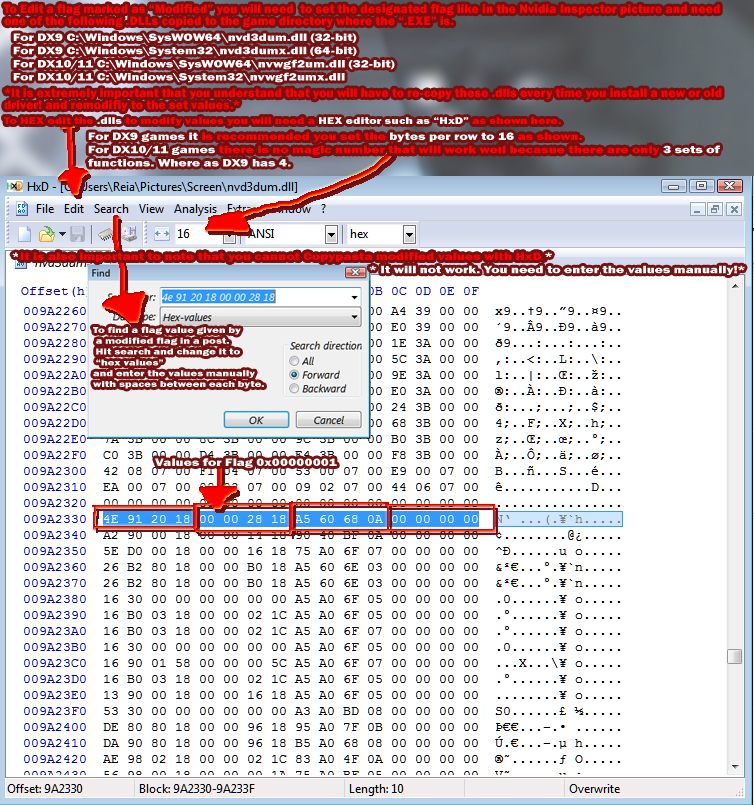Open the Analysis menu
Screen dimensions: 754x805
[x=195, y=209]
